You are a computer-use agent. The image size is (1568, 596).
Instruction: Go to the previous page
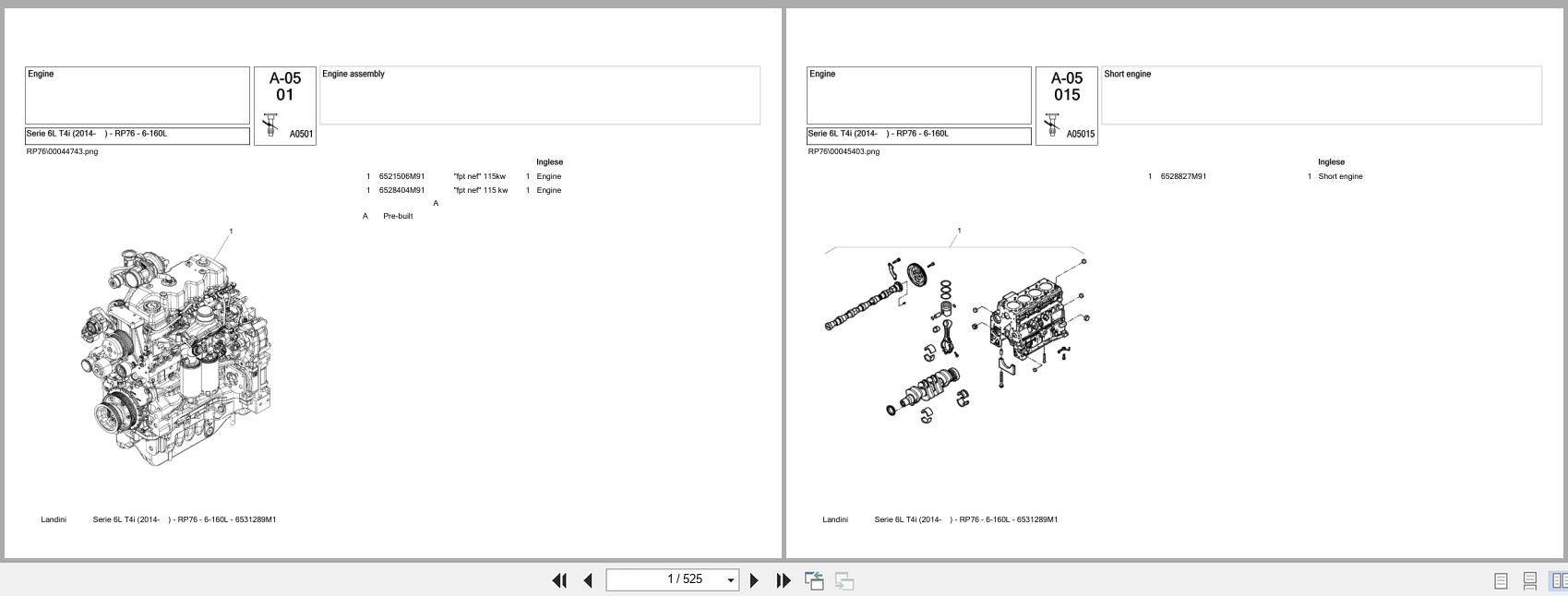pos(588,580)
